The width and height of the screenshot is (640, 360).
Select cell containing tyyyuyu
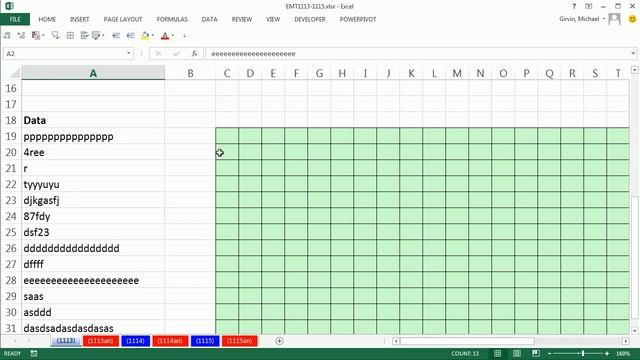tap(93, 184)
